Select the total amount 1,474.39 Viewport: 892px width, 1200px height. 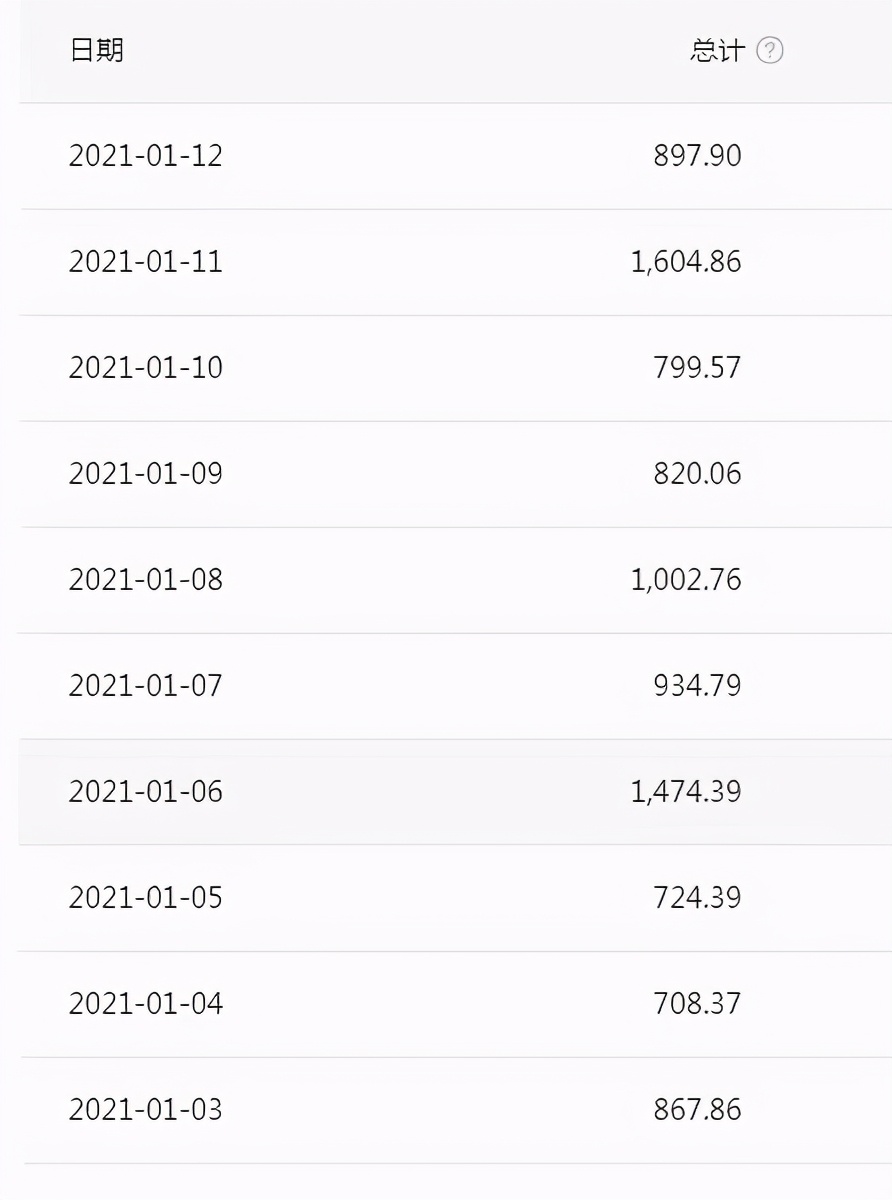point(686,792)
